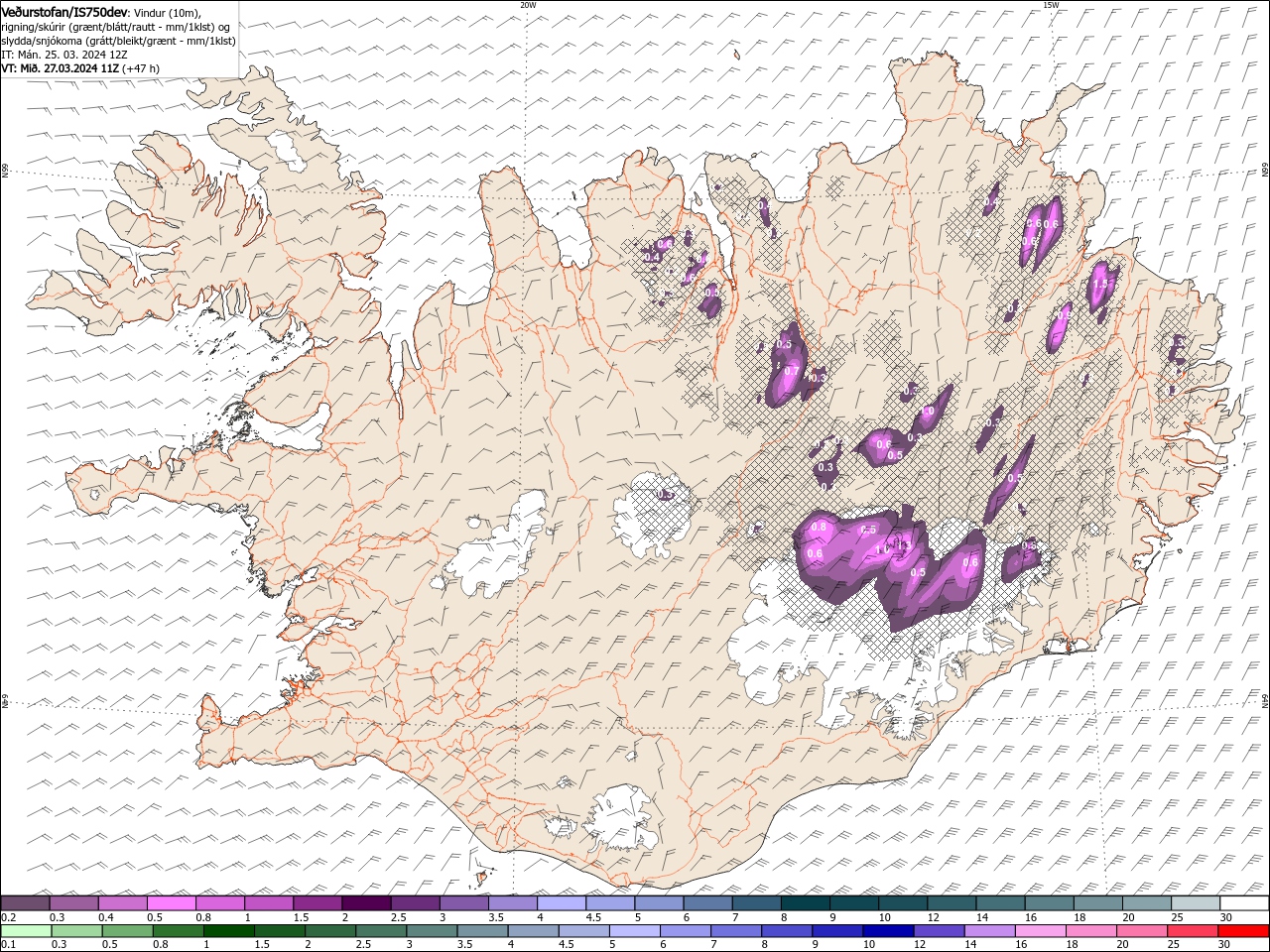Screen dimensions: 1270x952
Task: Select the dark teal 8 swatch in the upper legend
Action: [x=806, y=902]
